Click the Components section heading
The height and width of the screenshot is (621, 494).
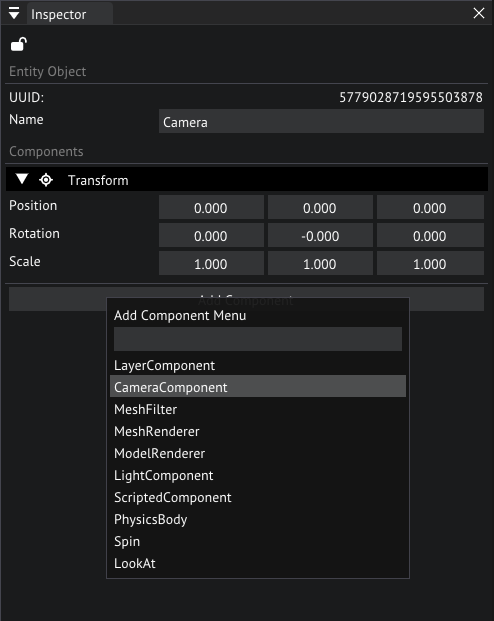(x=46, y=152)
